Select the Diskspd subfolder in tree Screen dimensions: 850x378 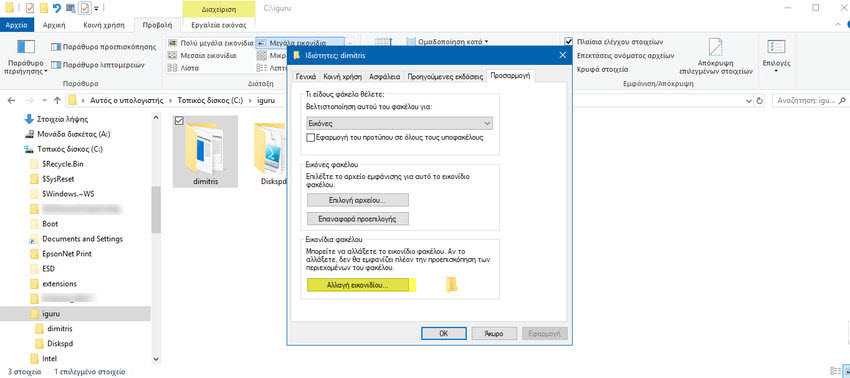[x=54, y=344]
